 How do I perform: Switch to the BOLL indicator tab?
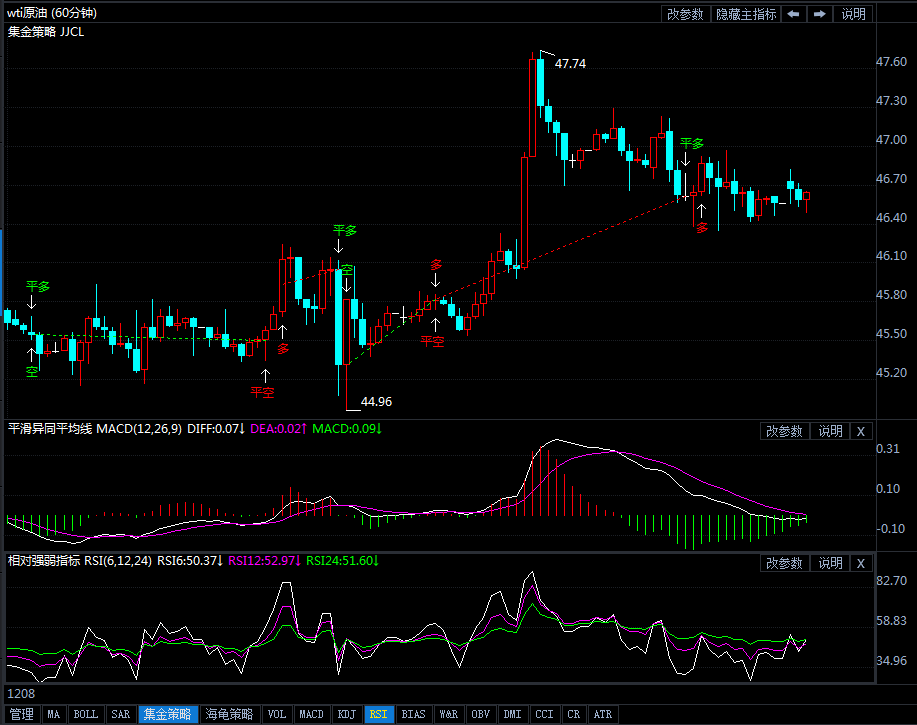pos(86,715)
